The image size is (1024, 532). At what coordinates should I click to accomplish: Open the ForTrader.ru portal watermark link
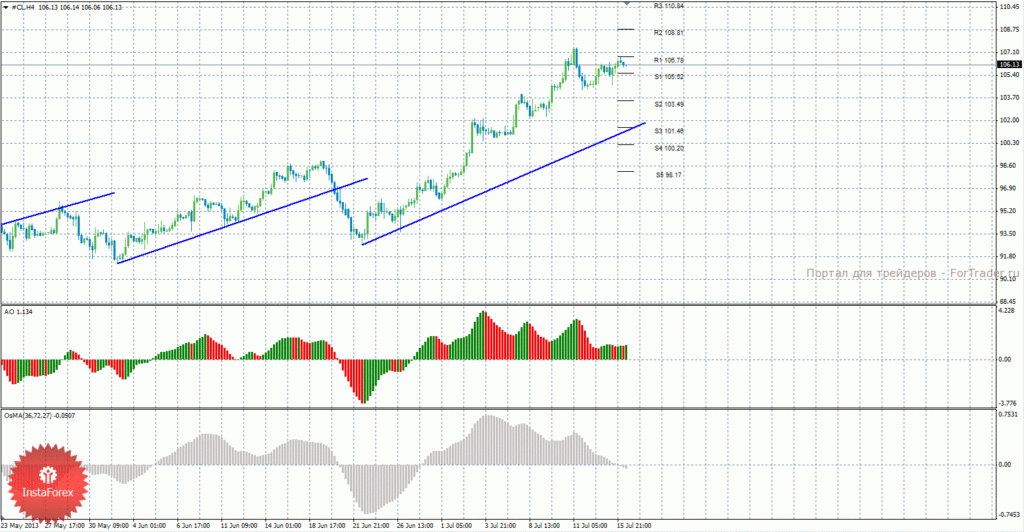click(912, 274)
